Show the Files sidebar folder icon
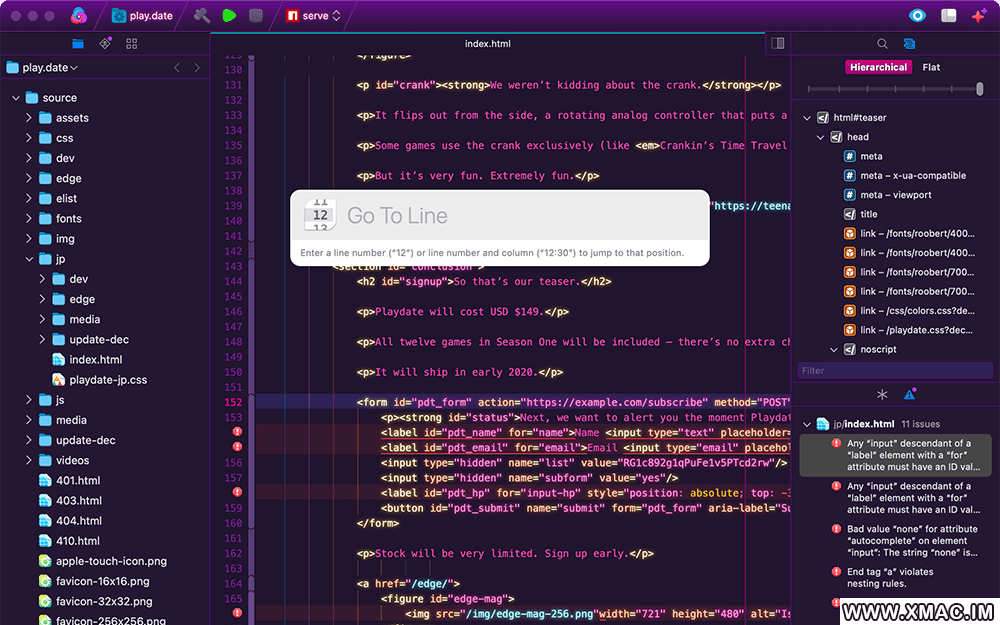 (78, 43)
